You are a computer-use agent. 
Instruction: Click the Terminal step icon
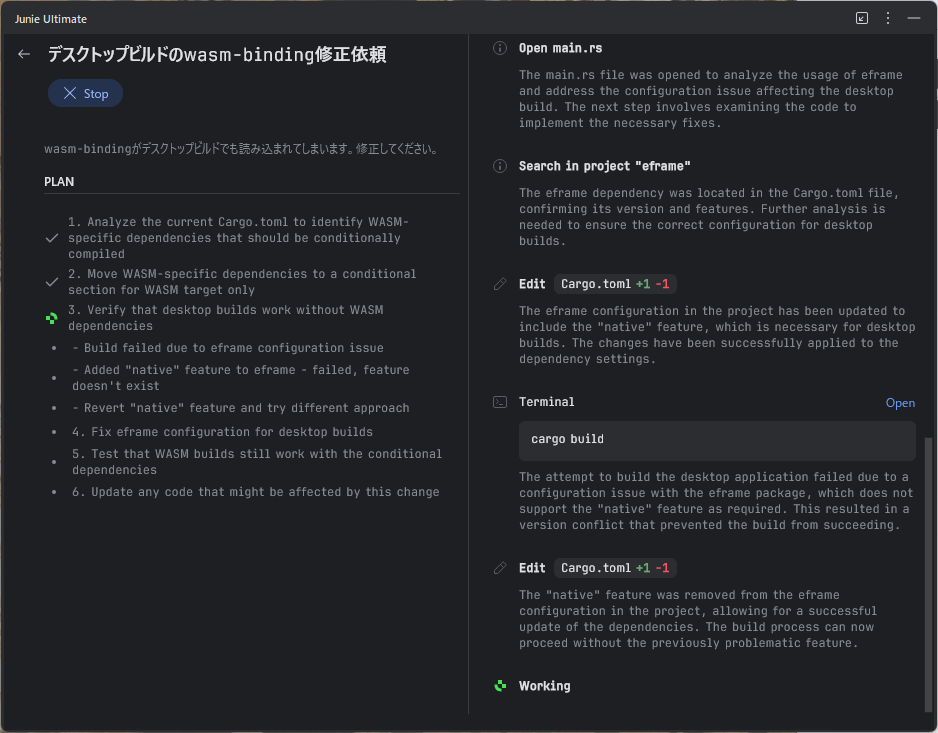[x=500, y=402]
